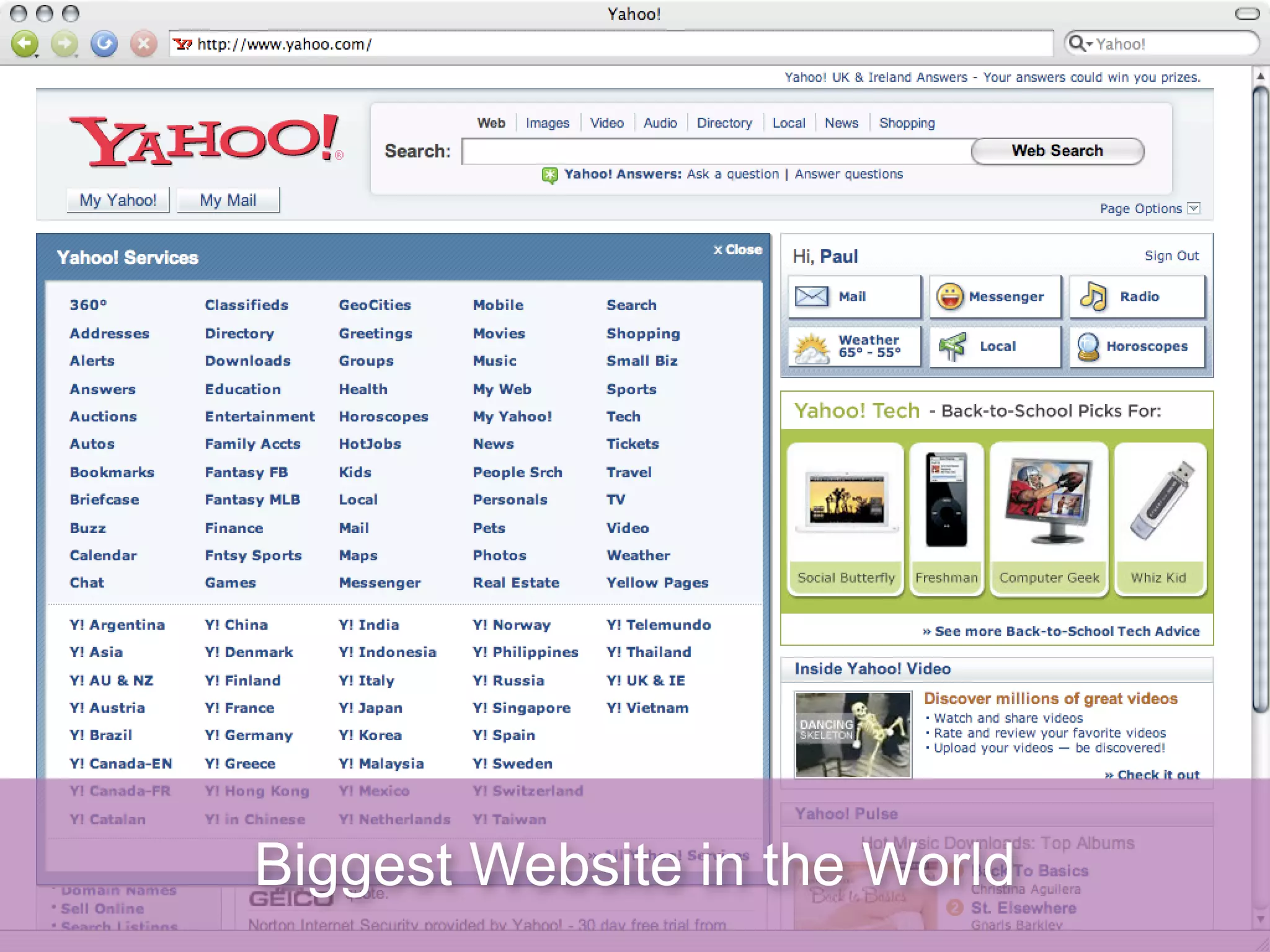
Task: Open Messenger via the smiley icon
Action: pyautogui.click(x=950, y=296)
